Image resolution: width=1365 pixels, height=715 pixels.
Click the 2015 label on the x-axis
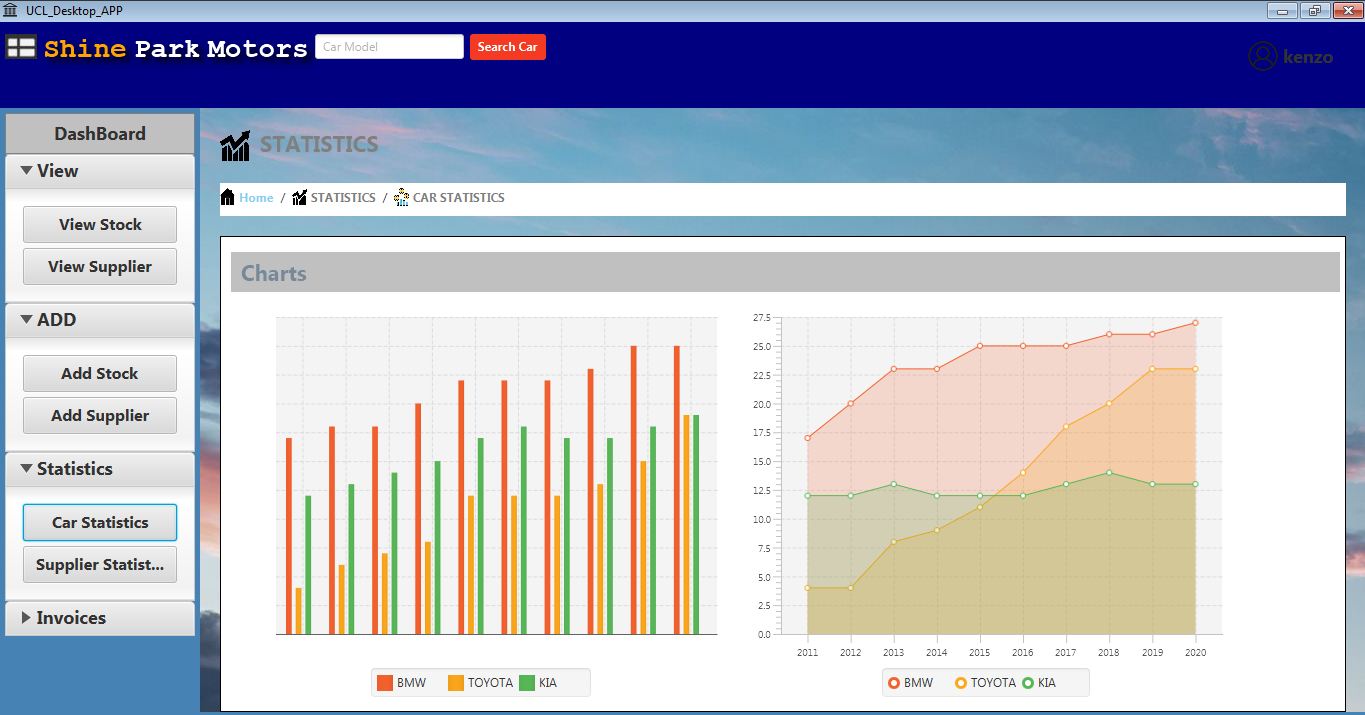coord(980,653)
